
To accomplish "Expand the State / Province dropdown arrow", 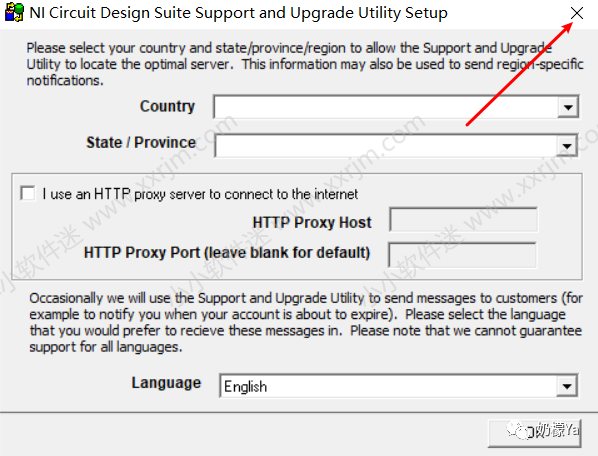I will point(567,146).
